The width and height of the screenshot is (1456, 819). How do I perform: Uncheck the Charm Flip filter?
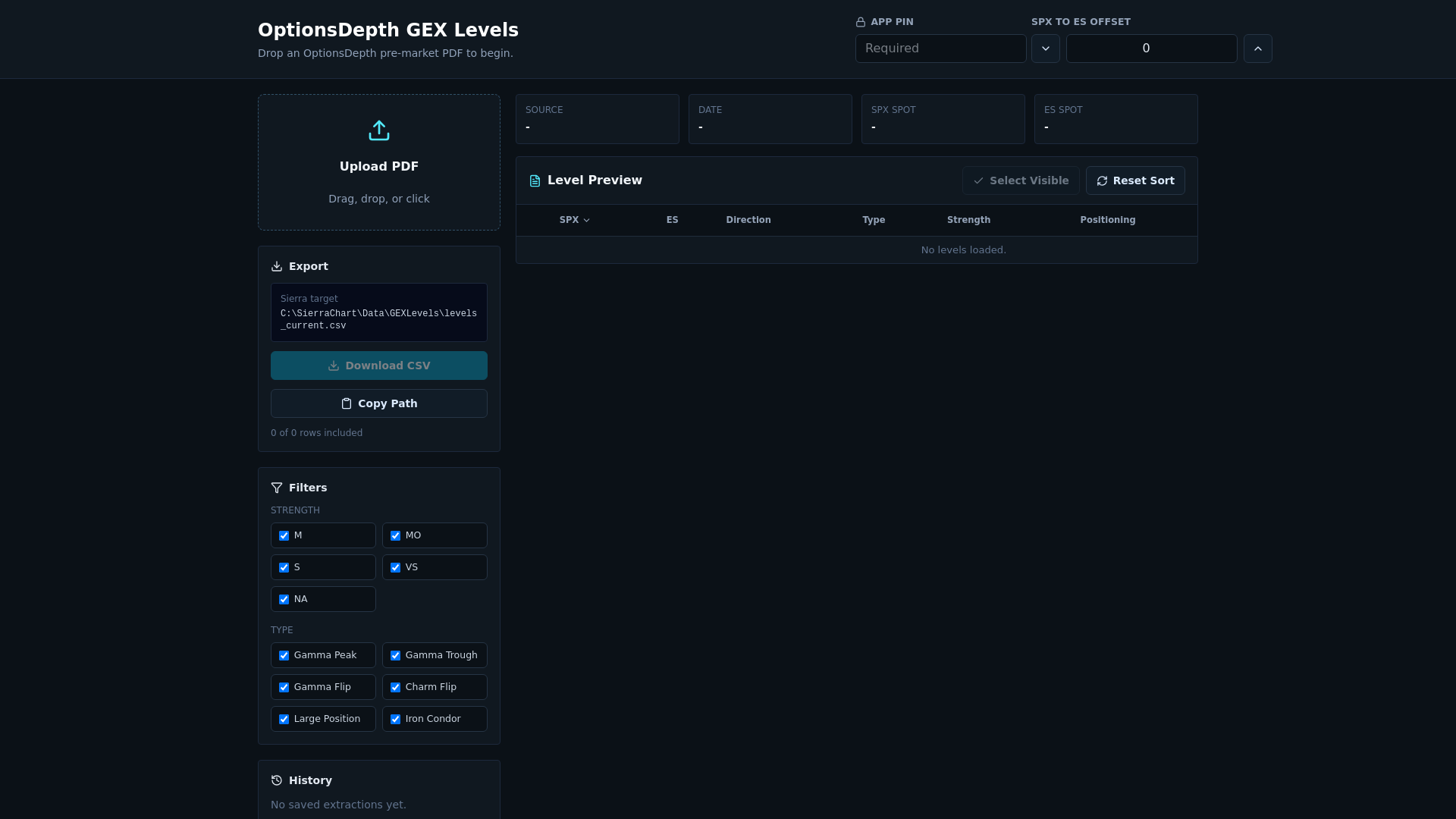tap(396, 687)
